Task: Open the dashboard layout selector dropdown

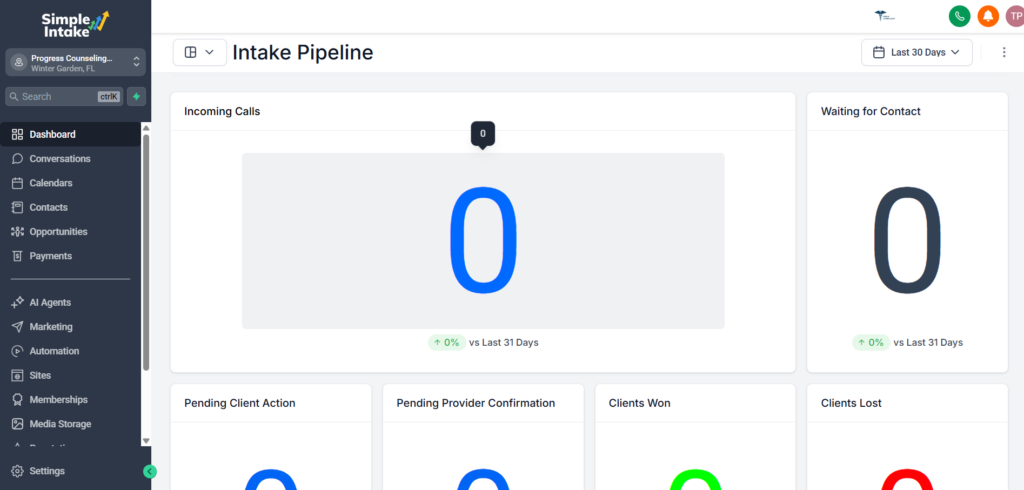Action: click(199, 52)
